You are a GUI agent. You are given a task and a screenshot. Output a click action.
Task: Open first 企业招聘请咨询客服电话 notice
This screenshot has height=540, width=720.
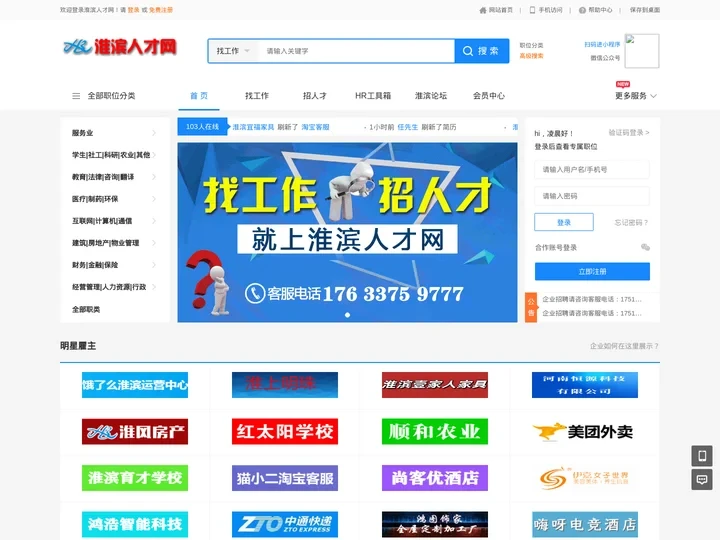coord(592,299)
